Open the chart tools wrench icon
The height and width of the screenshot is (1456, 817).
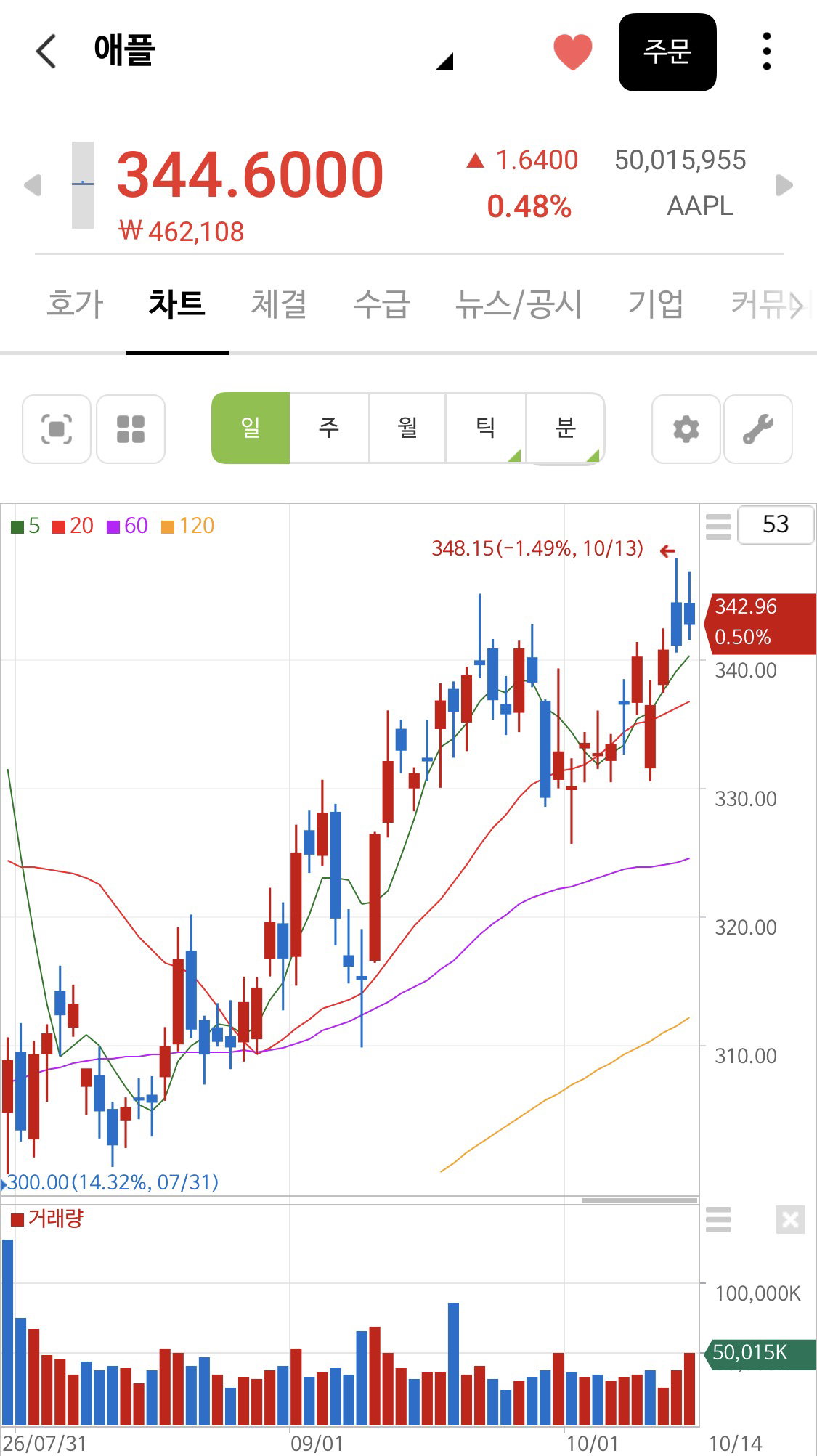pos(758,429)
